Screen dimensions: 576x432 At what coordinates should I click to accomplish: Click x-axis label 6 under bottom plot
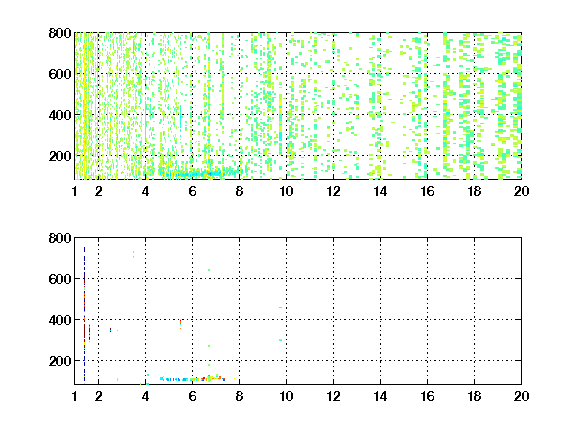pos(192,396)
